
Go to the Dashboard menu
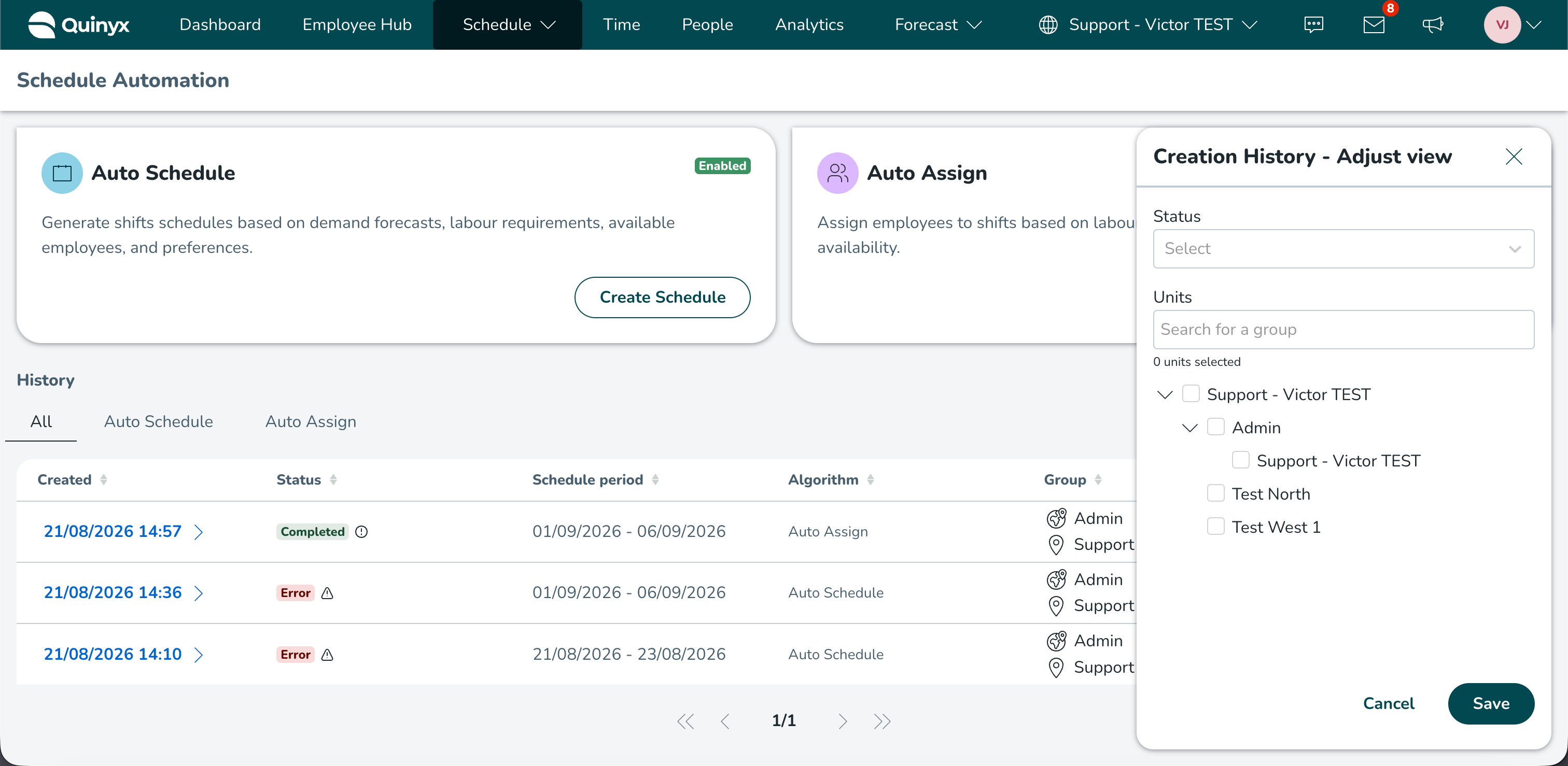click(220, 25)
